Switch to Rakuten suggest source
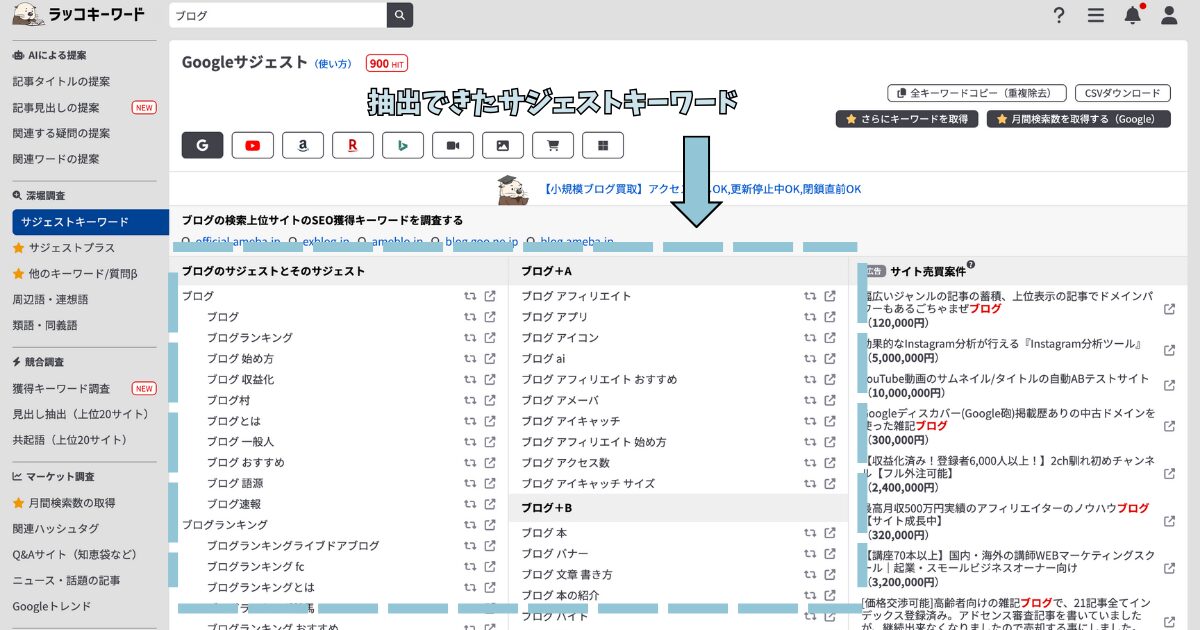The height and width of the screenshot is (630, 1200). (x=352, y=145)
